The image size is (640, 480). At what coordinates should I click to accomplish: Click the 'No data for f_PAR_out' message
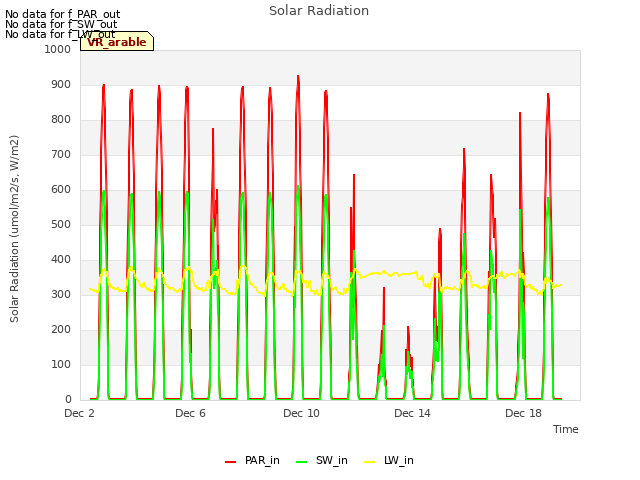(x=62, y=15)
